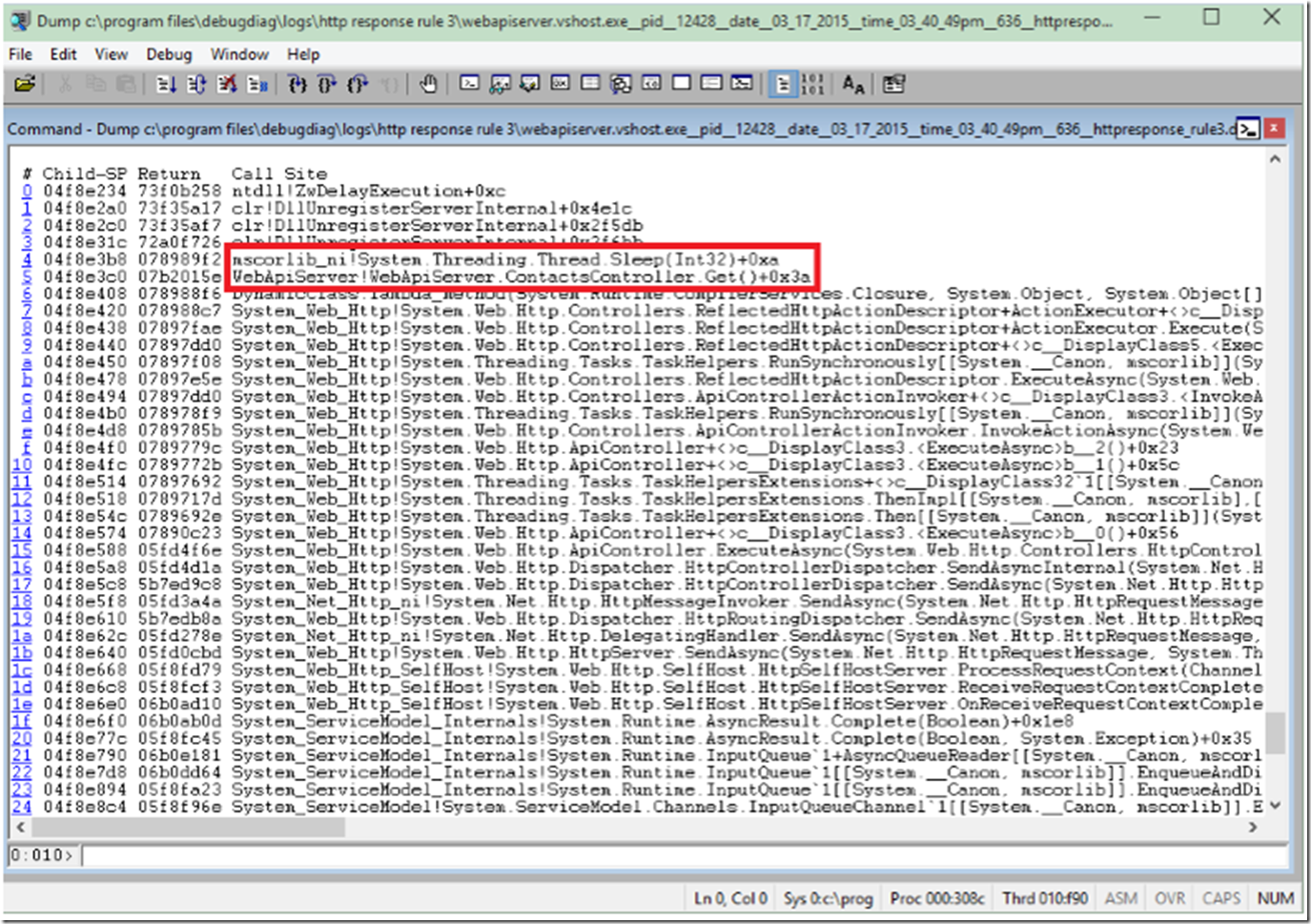
Task: Click 'Thrd 010:f90' status bar entry
Action: [1045, 898]
